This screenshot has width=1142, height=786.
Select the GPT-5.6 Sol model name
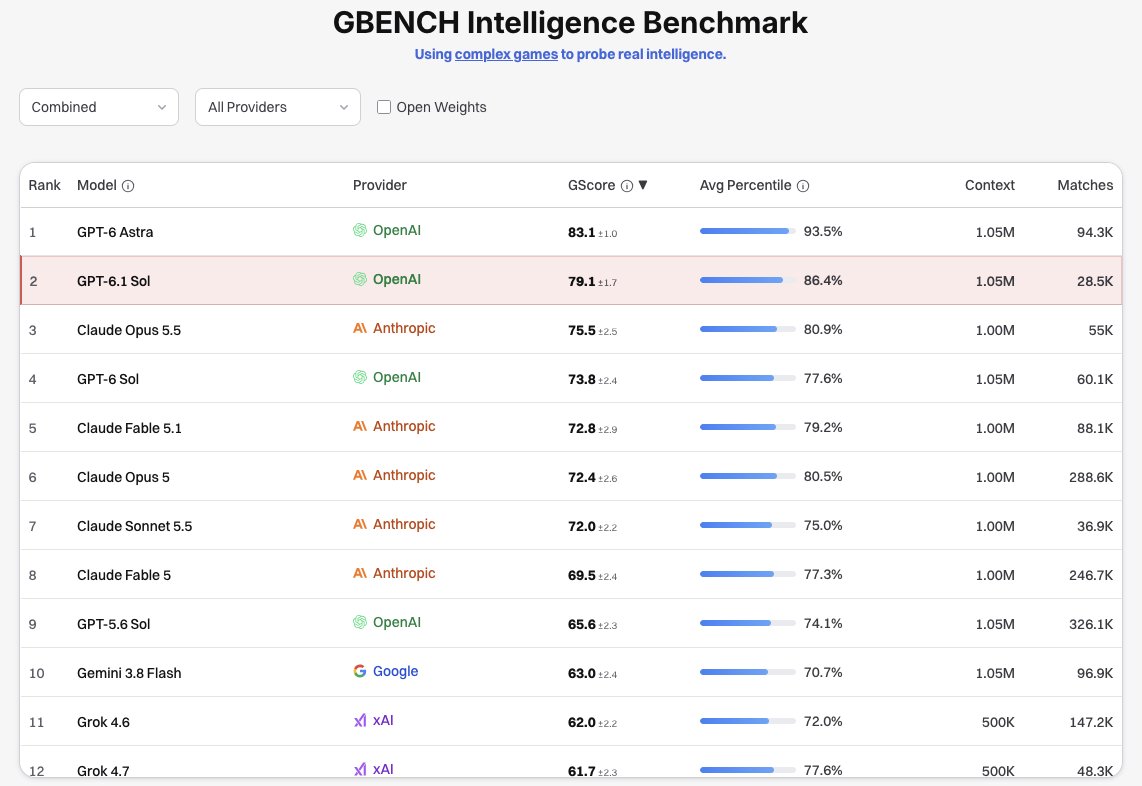[x=114, y=624]
